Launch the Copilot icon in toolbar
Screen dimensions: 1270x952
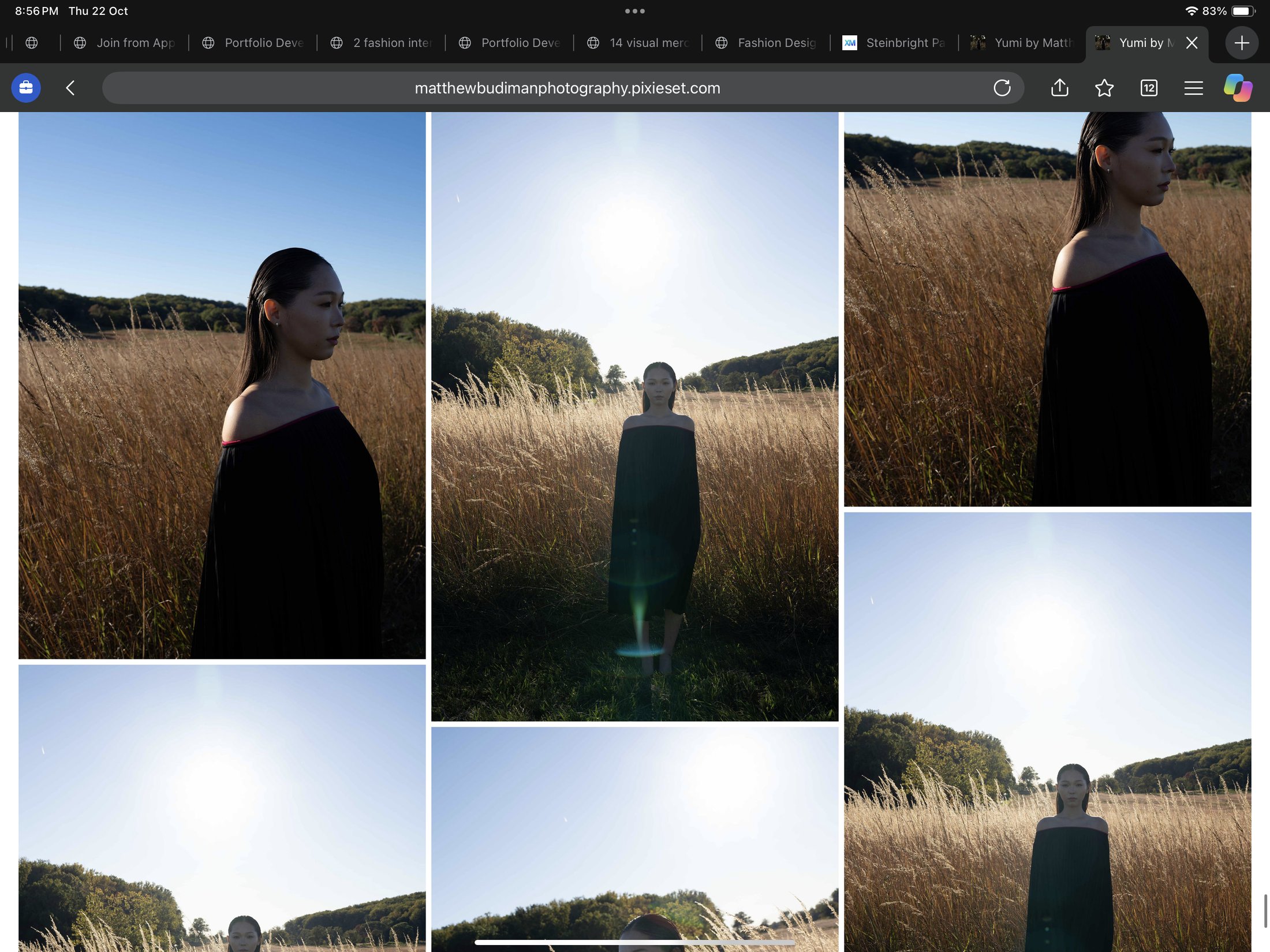click(x=1238, y=88)
